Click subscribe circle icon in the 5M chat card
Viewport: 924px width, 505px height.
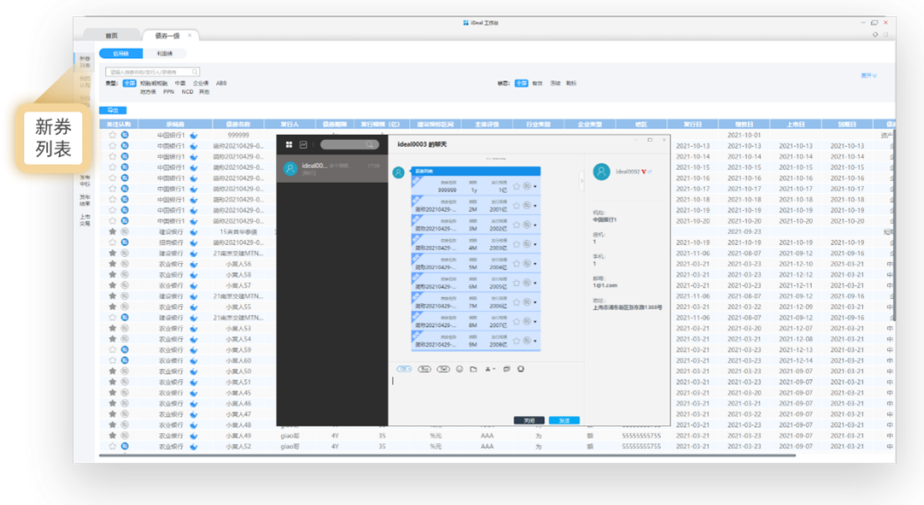pos(527,263)
